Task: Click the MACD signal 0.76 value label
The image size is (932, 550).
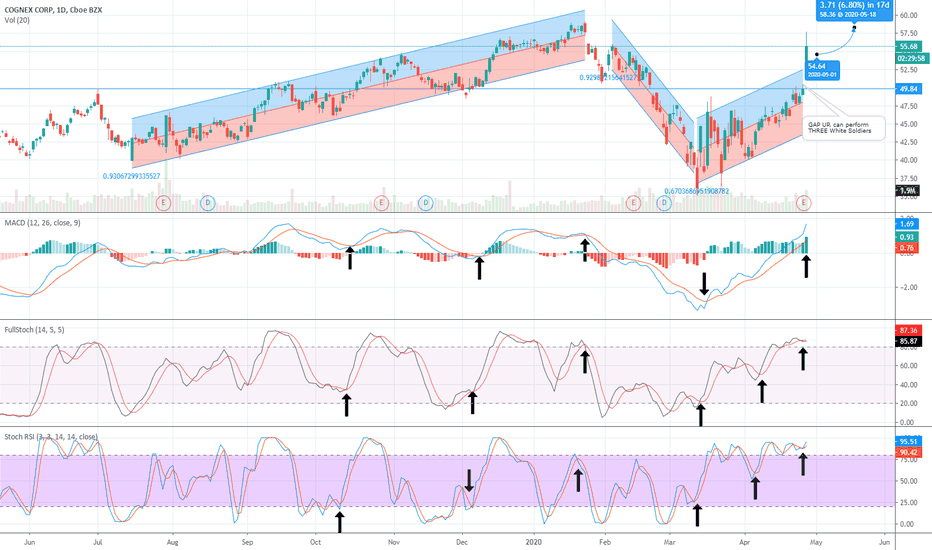Action: [907, 247]
